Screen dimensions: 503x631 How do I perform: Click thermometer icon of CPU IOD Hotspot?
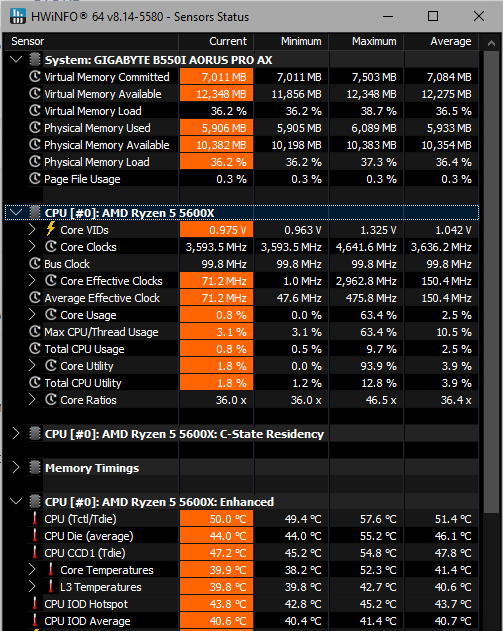[x=35, y=604]
